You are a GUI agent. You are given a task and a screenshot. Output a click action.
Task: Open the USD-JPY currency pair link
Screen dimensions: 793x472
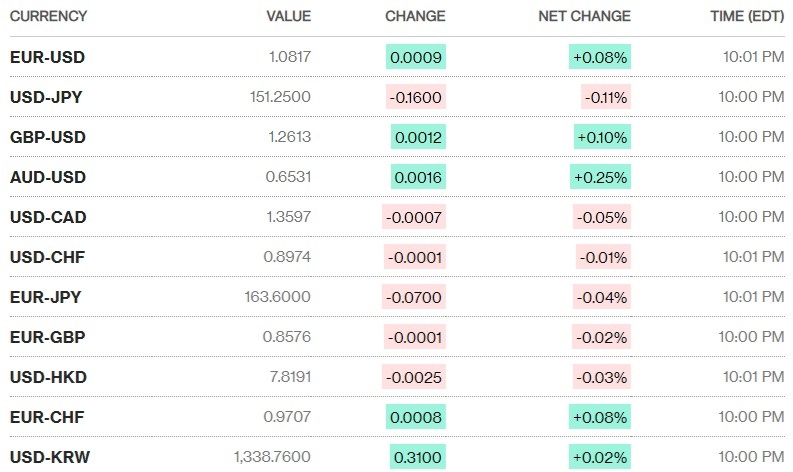click(x=47, y=97)
